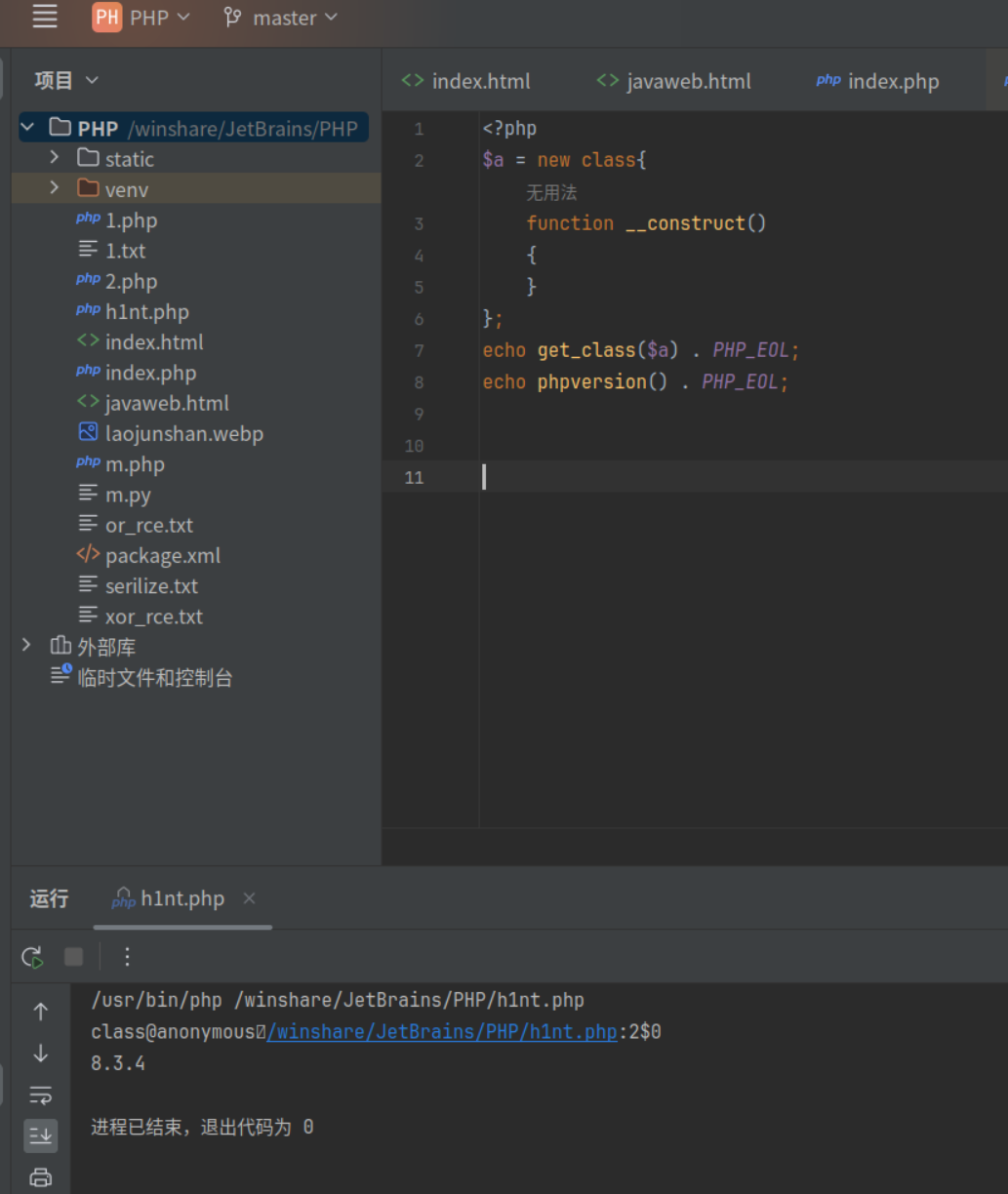Open the run toolbar more-options menu
Screen dimensions: 1008x1194
point(127,957)
